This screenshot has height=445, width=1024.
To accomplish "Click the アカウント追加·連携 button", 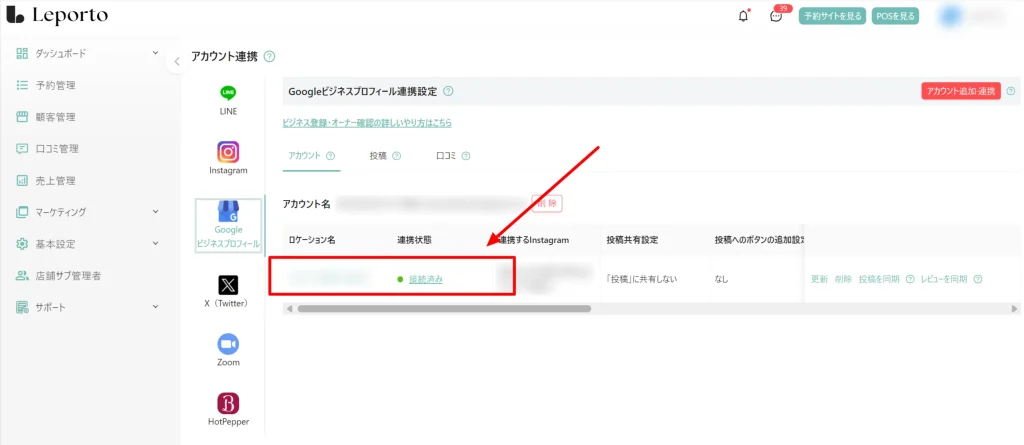I will coord(960,91).
